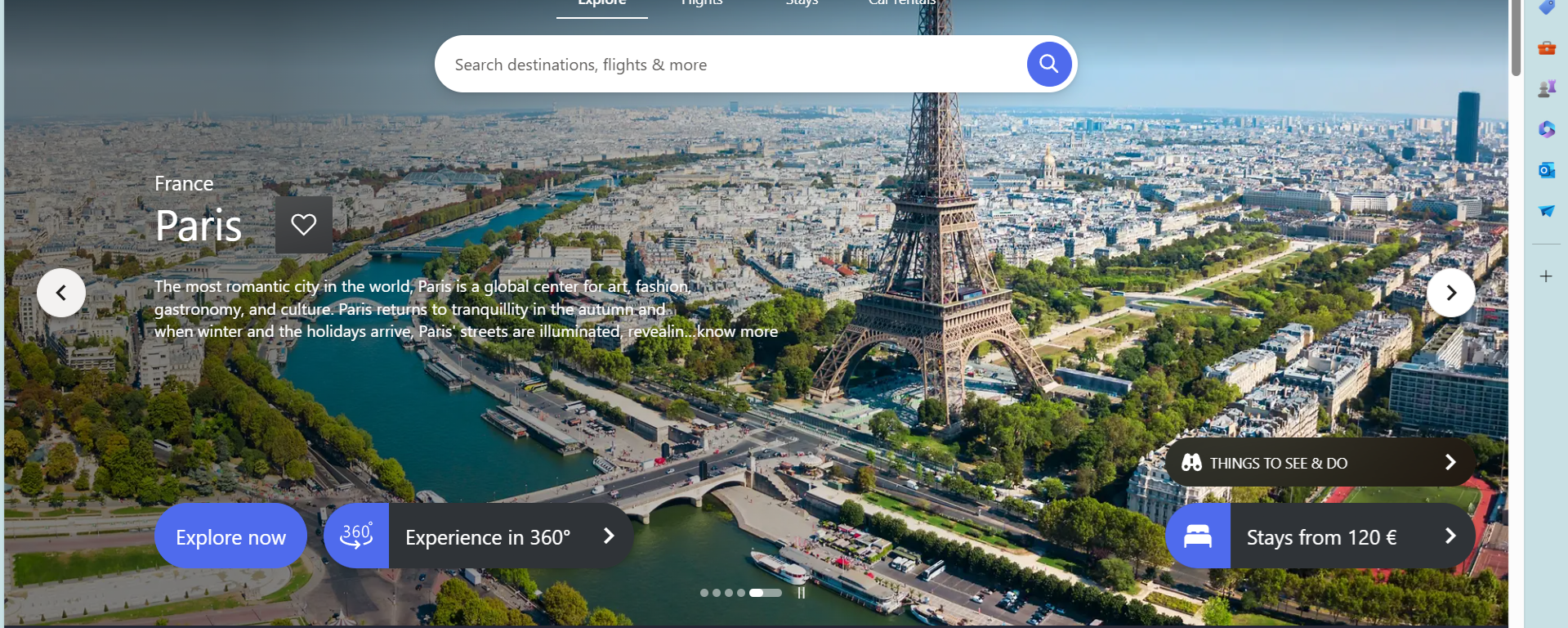
Task: Expand the Things to See & Do arrow
Action: pos(1450,462)
